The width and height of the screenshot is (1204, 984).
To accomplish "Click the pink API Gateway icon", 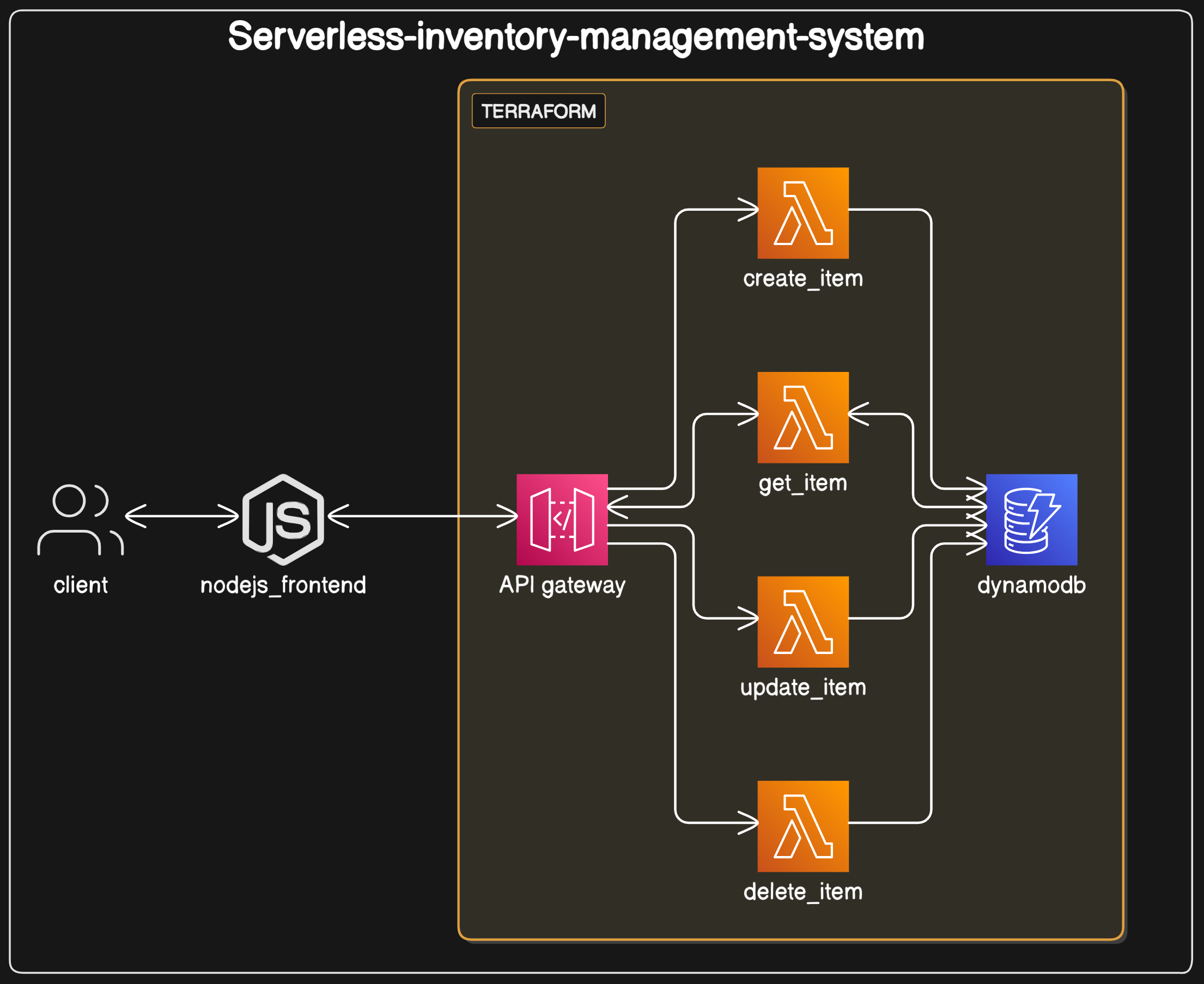I will click(x=562, y=520).
